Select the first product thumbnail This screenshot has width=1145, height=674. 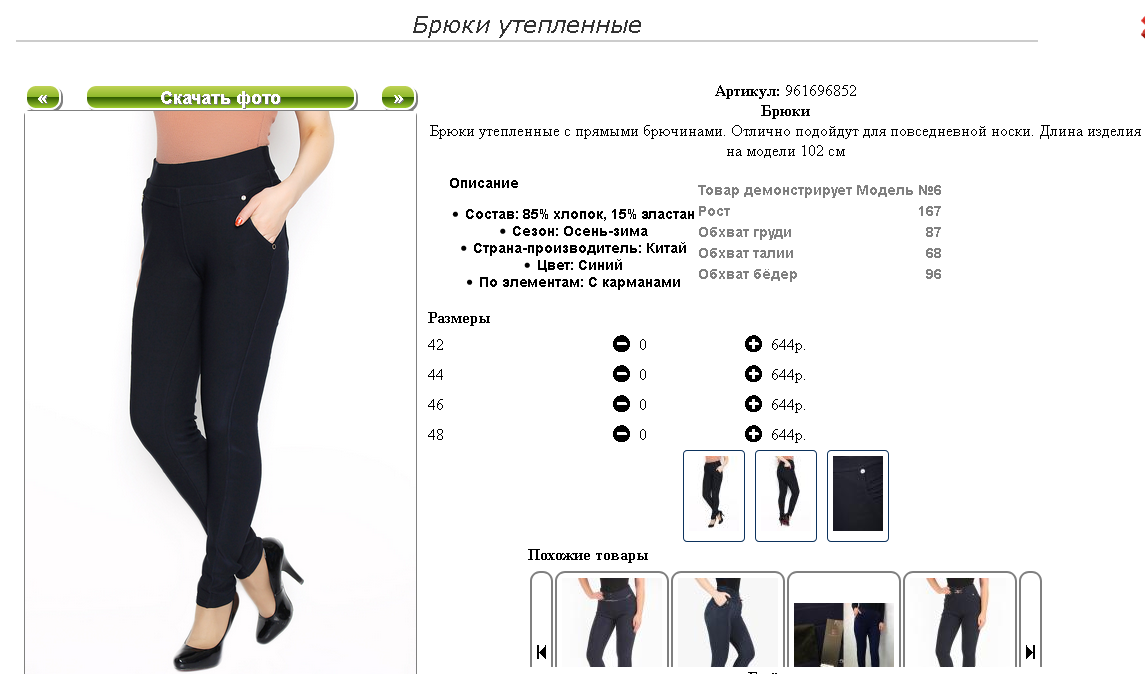713,496
